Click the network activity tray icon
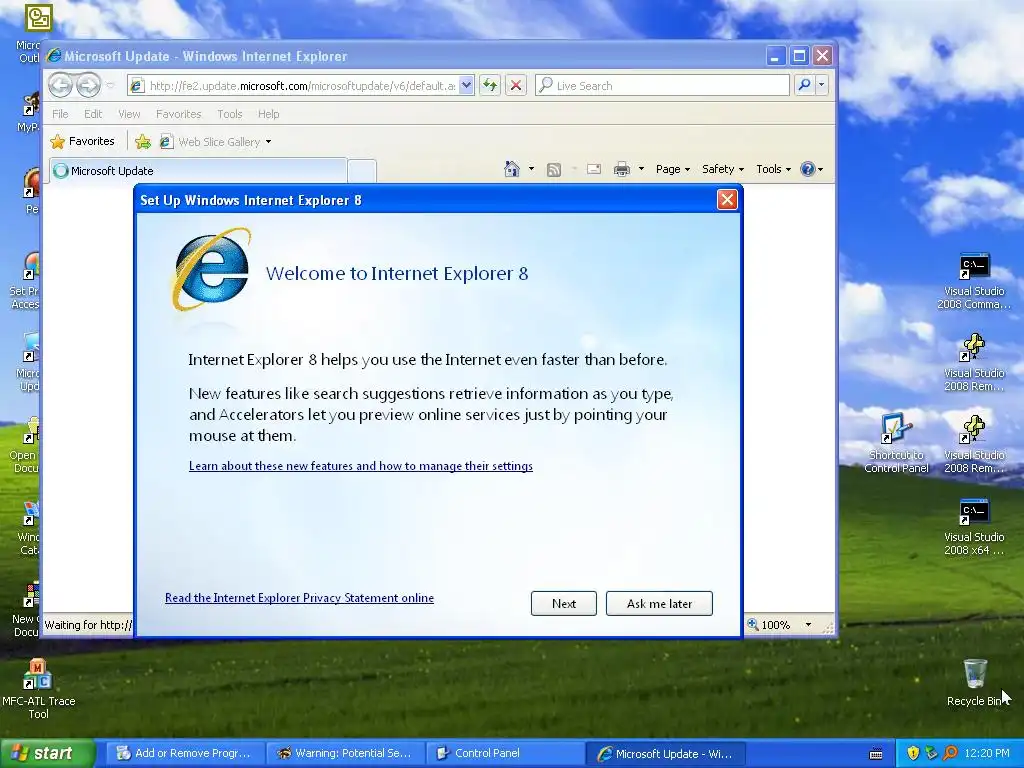 931,753
